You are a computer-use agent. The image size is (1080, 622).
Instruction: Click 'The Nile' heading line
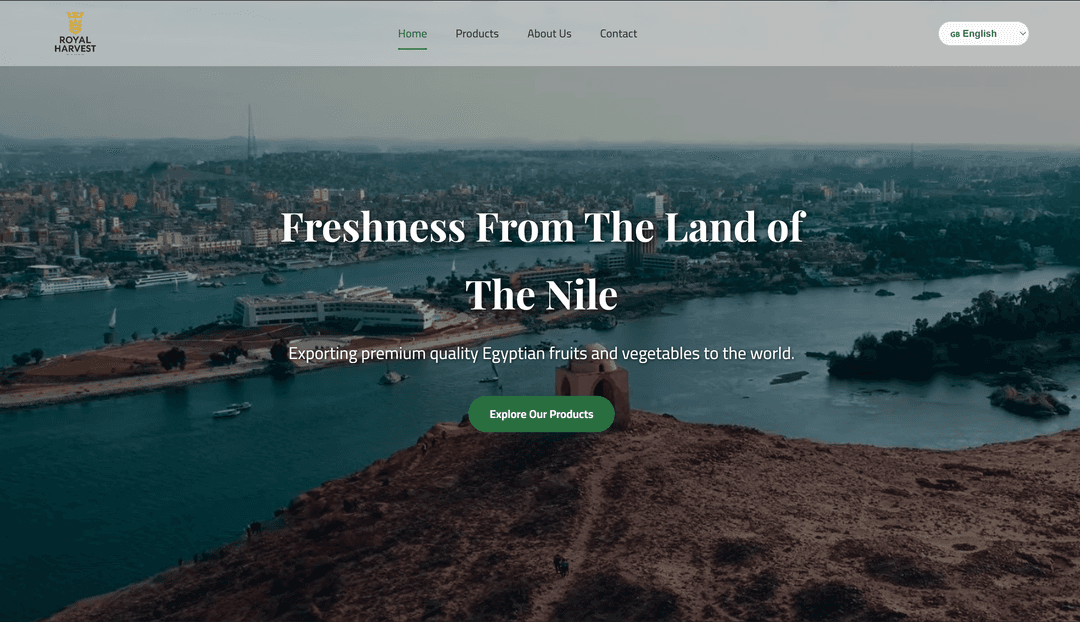pyautogui.click(x=541, y=296)
